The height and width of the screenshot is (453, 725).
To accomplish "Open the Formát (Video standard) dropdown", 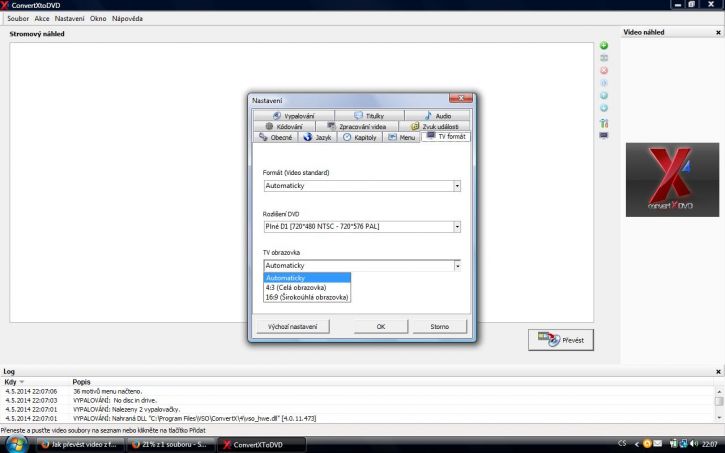I will (362, 186).
